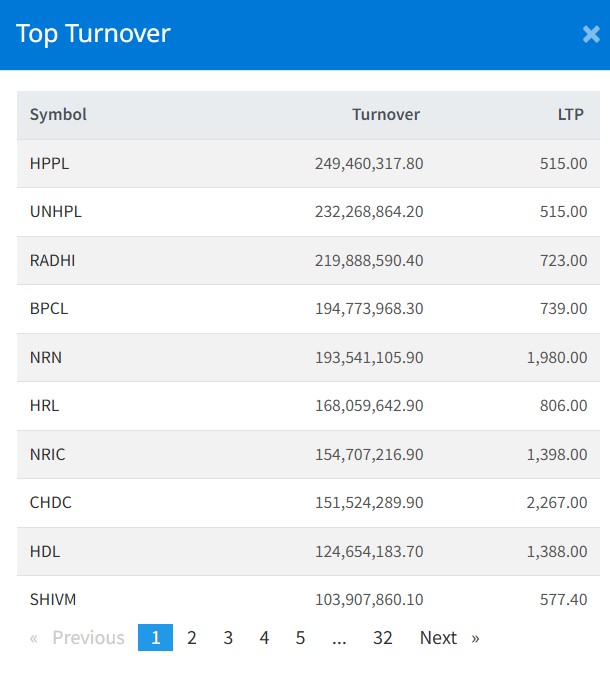Choose the BPCL stock entry
The width and height of the screenshot is (610, 673).
click(49, 309)
